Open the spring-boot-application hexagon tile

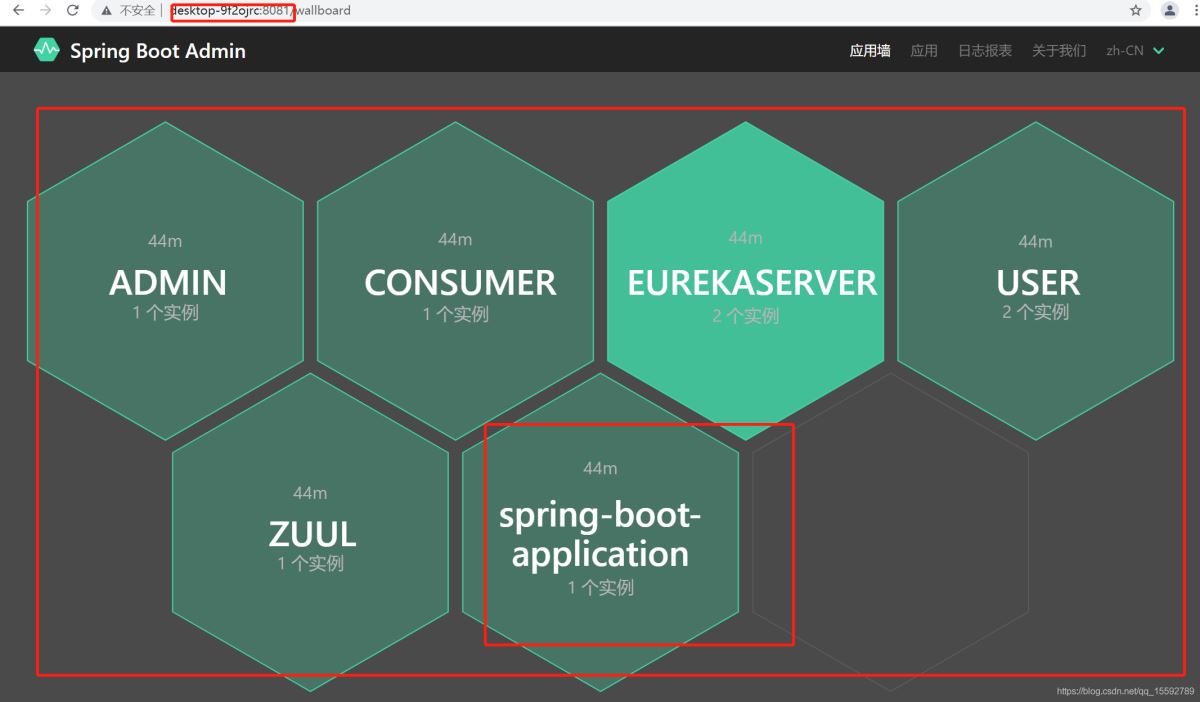[600, 533]
